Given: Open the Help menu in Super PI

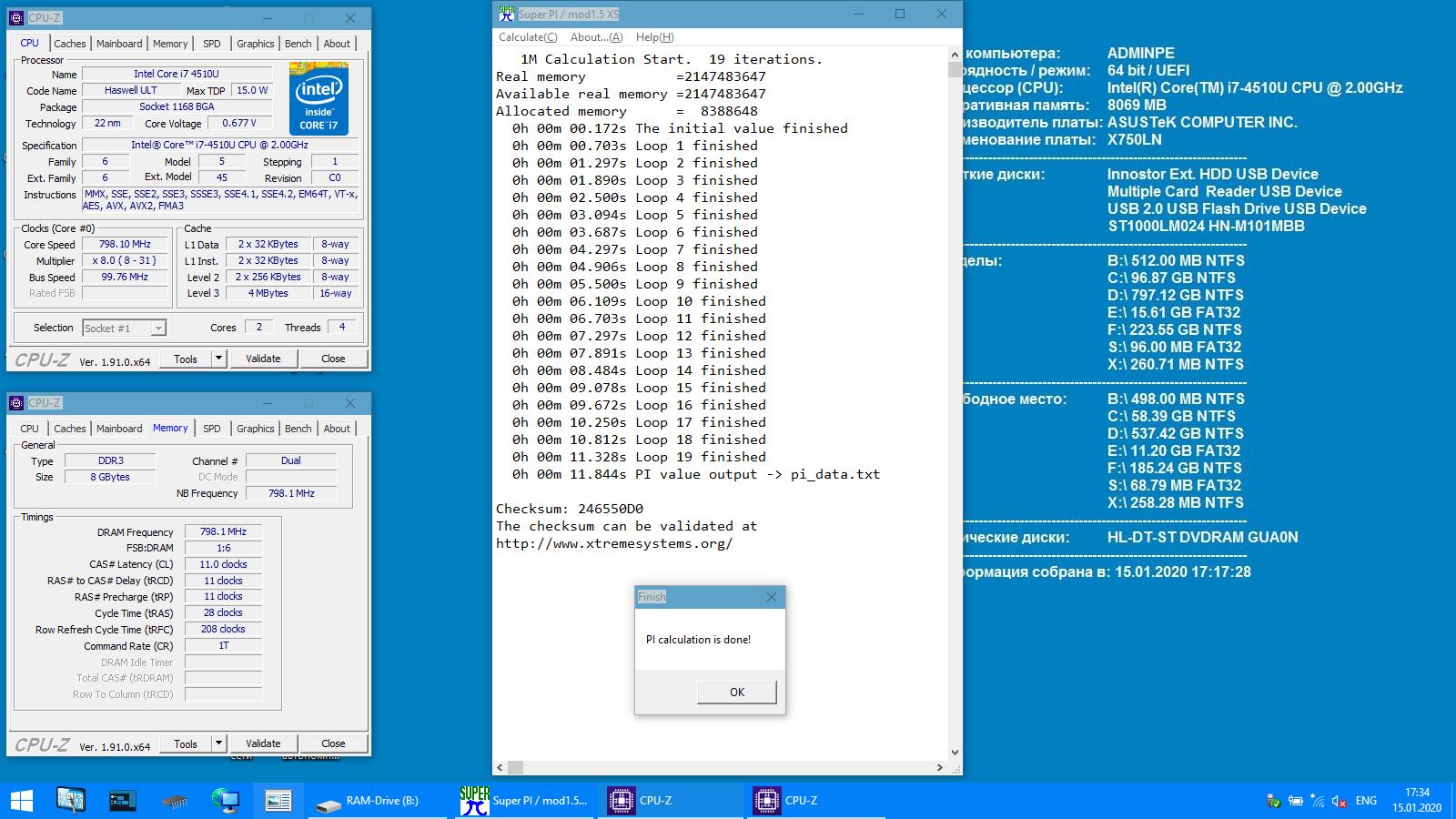Looking at the screenshot, I should 654,37.
